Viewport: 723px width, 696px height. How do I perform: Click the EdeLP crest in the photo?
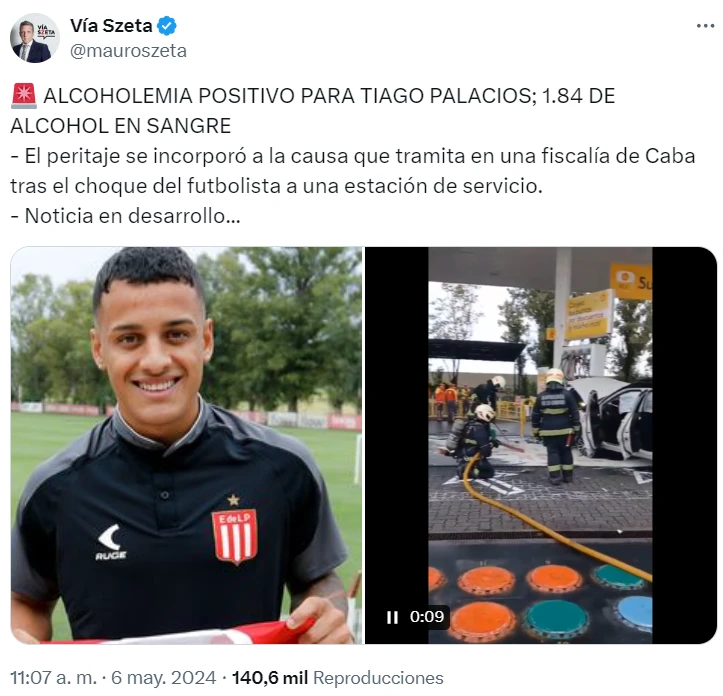coord(234,535)
